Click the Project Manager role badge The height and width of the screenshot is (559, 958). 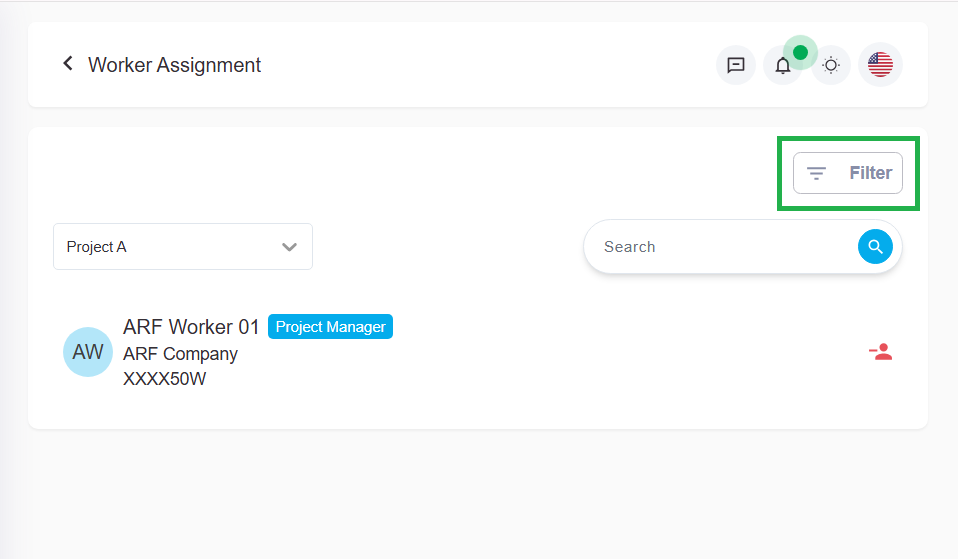coord(330,327)
